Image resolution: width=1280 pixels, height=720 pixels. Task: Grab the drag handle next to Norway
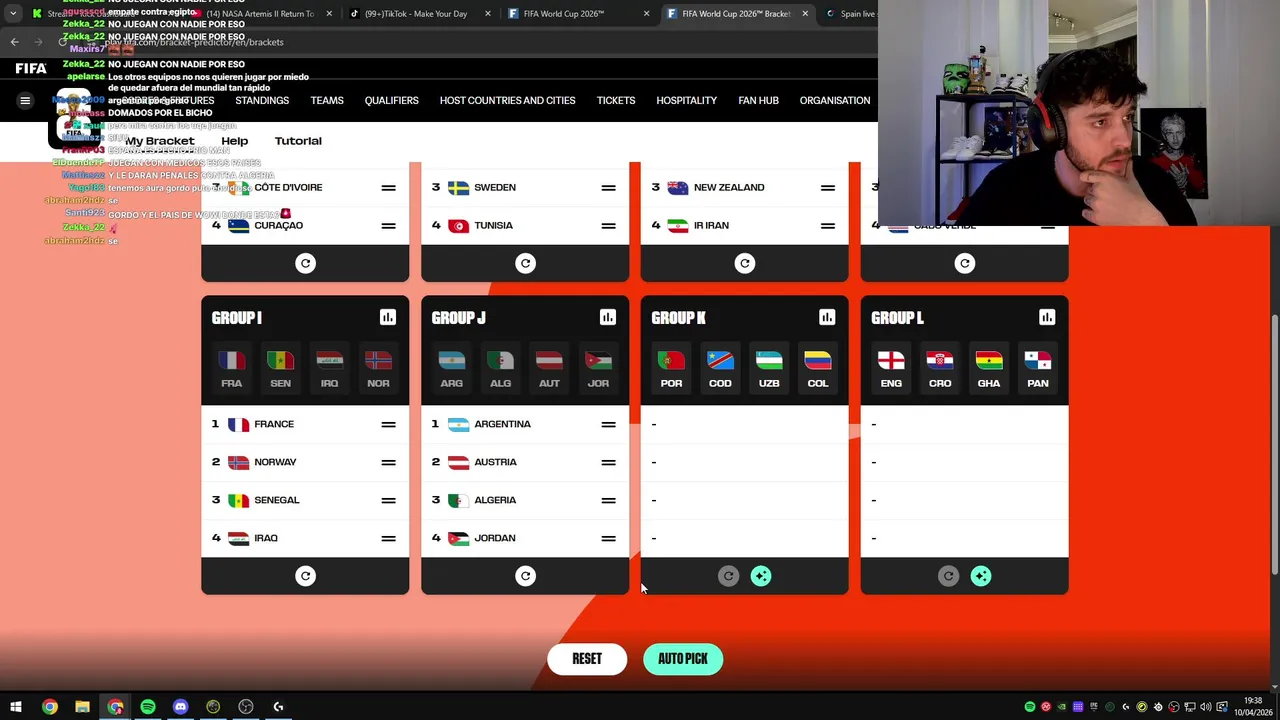[x=388, y=462]
